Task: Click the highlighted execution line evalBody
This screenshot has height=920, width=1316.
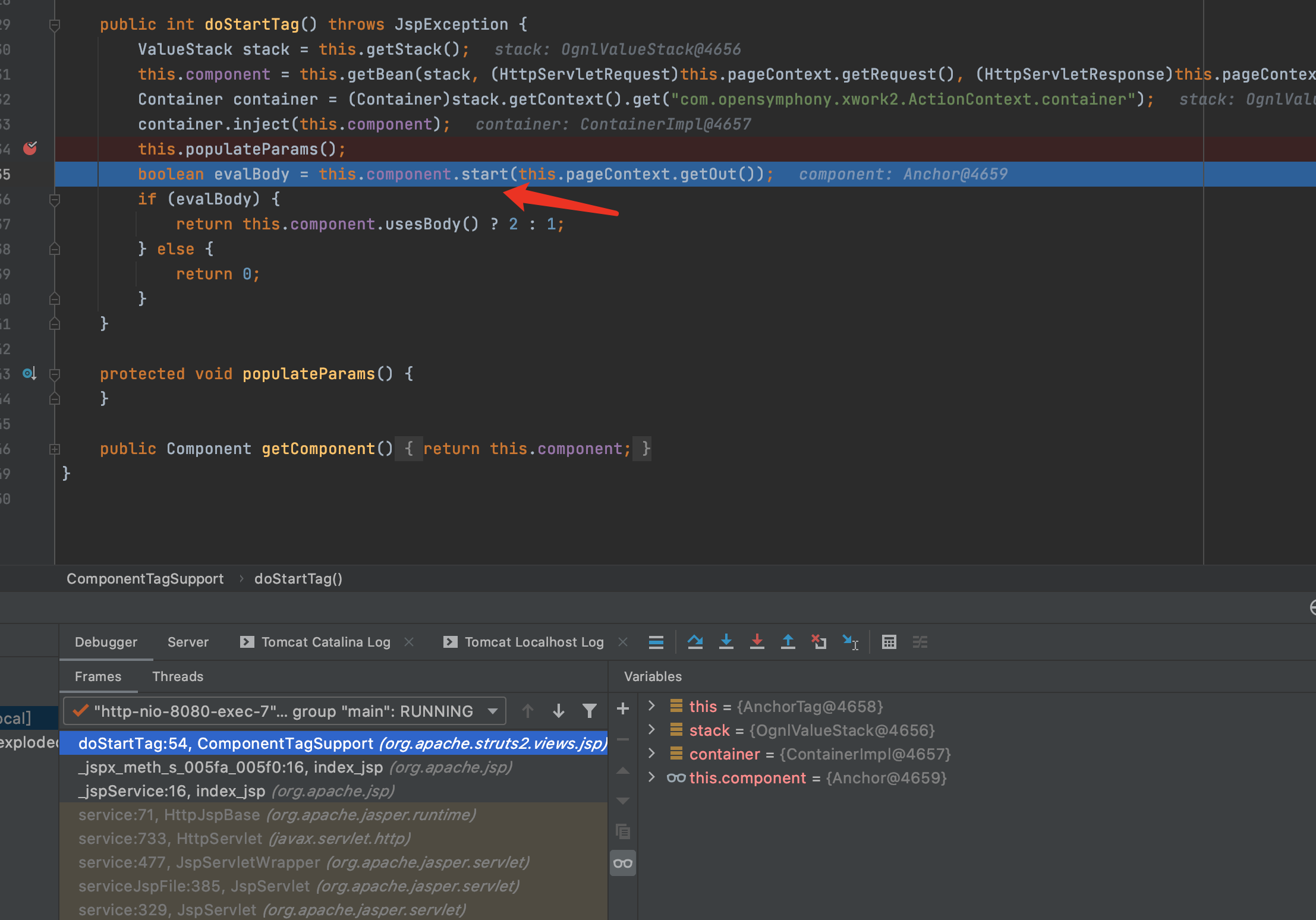Action: (685, 174)
